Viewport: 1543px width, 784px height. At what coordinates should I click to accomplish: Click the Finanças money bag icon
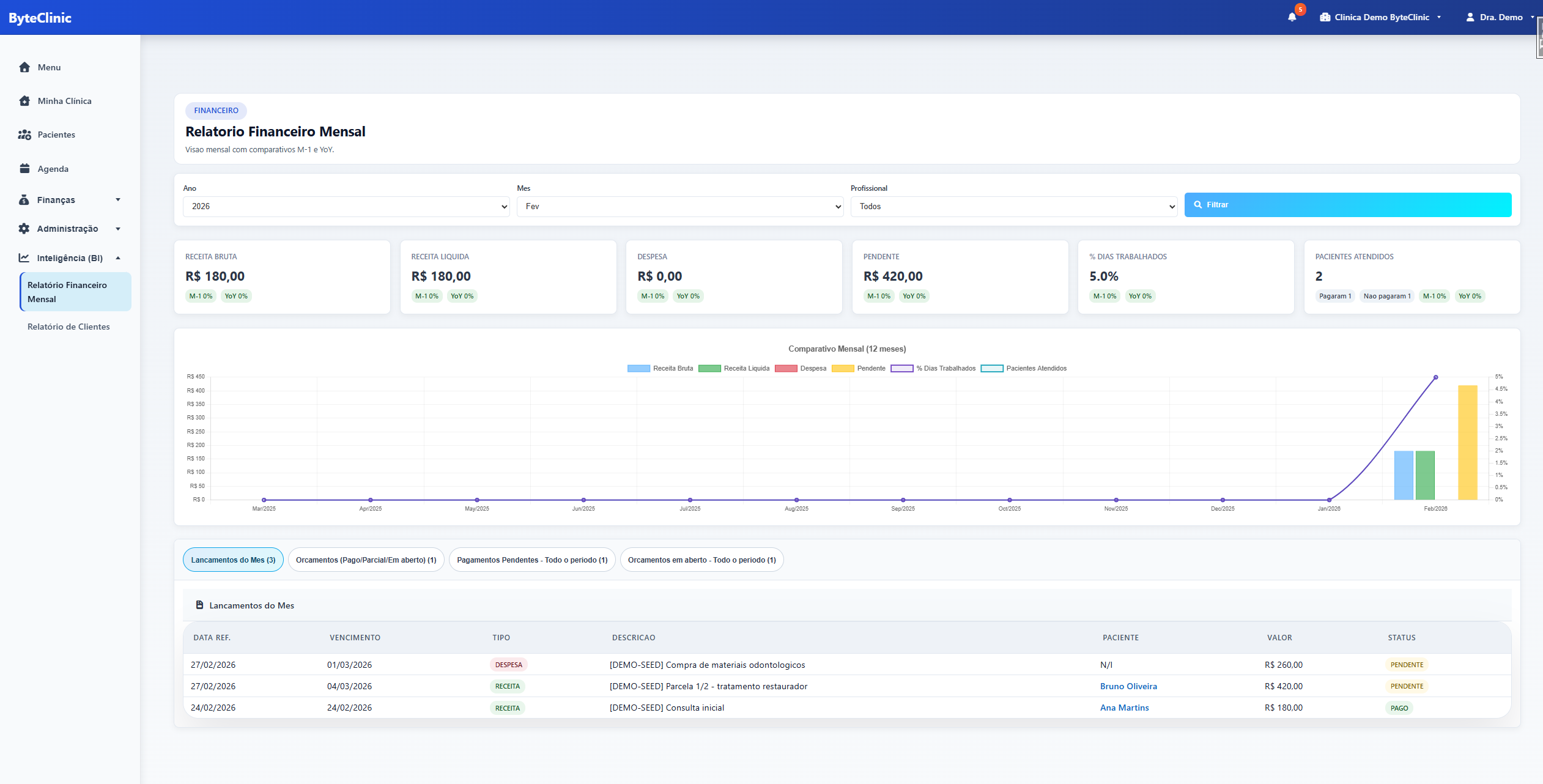coord(24,200)
